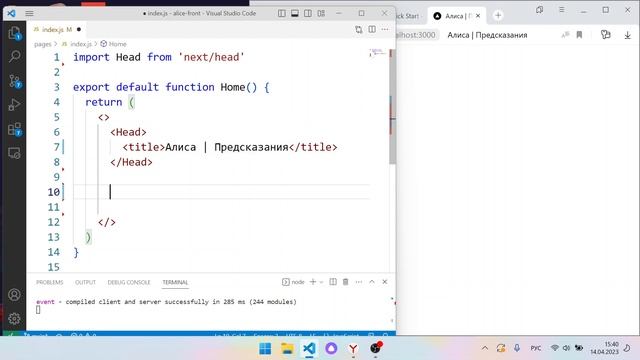This screenshot has height=360, width=640.
Task: Bookmark the page in the browser
Action: [579, 35]
